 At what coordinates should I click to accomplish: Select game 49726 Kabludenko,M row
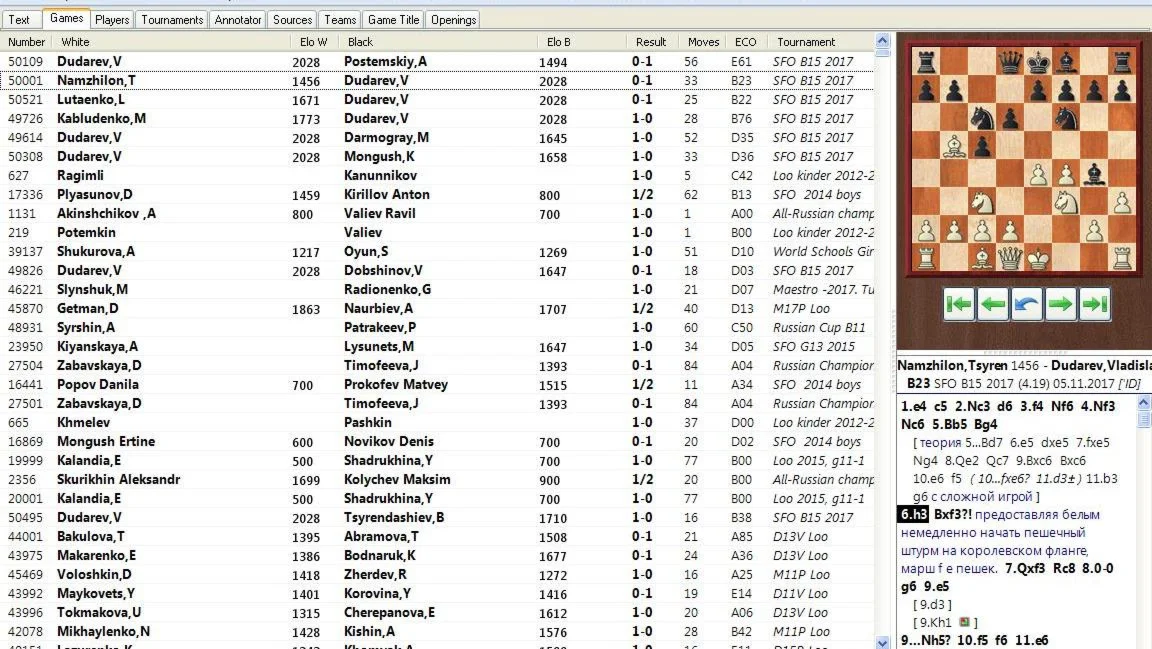(437, 119)
